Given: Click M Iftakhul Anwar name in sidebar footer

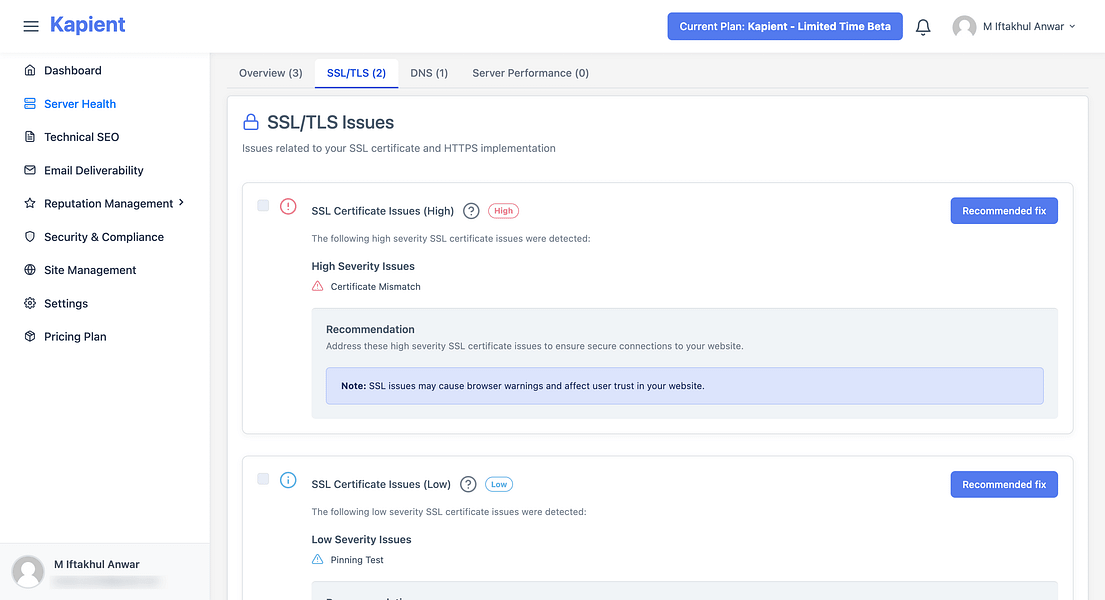Looking at the screenshot, I should [97, 564].
